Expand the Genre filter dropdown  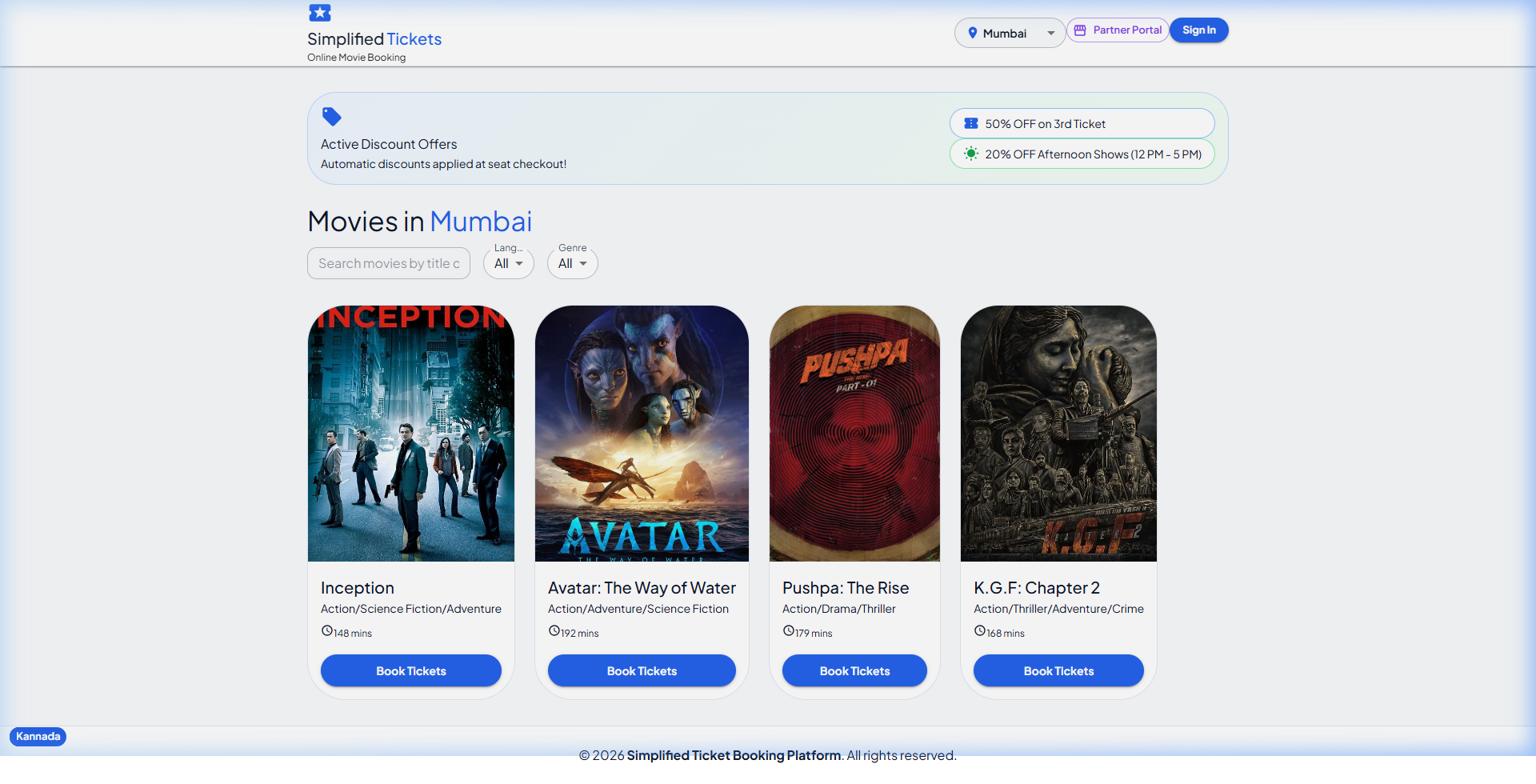point(573,263)
